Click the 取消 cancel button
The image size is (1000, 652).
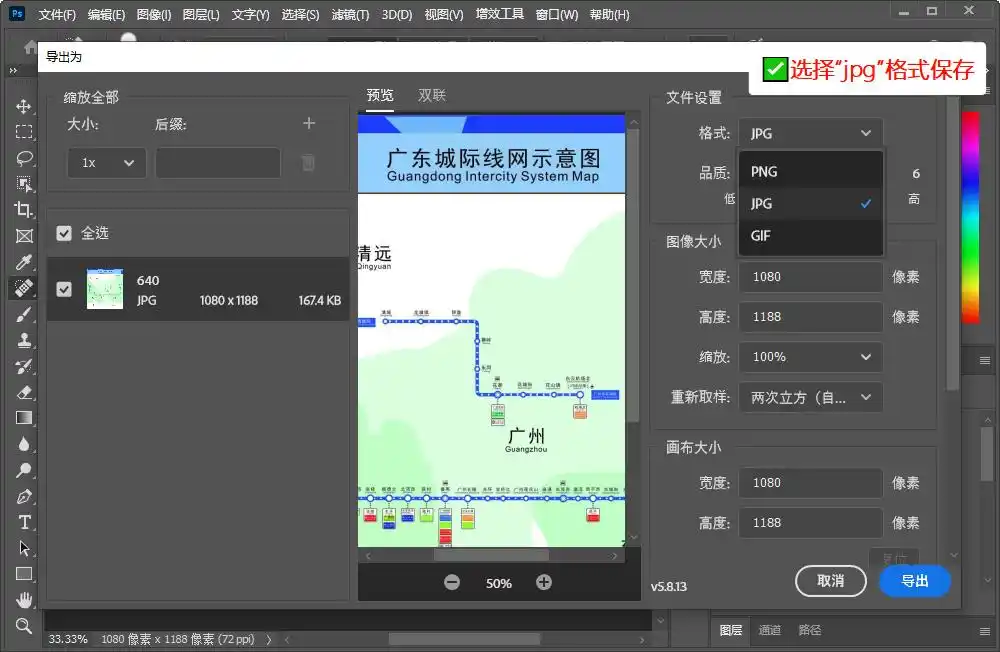(830, 581)
